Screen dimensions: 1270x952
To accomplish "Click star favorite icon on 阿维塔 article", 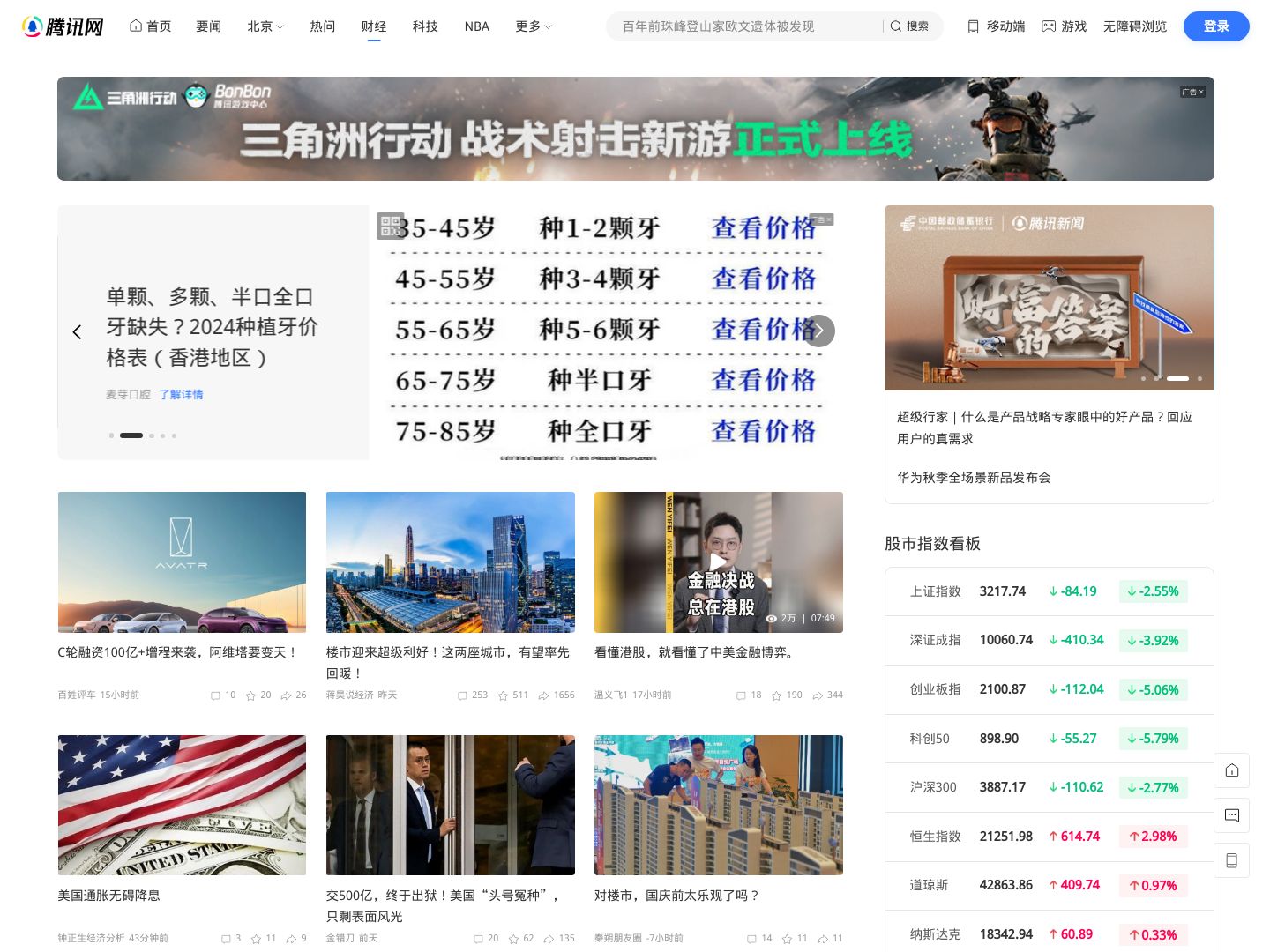I will point(250,695).
